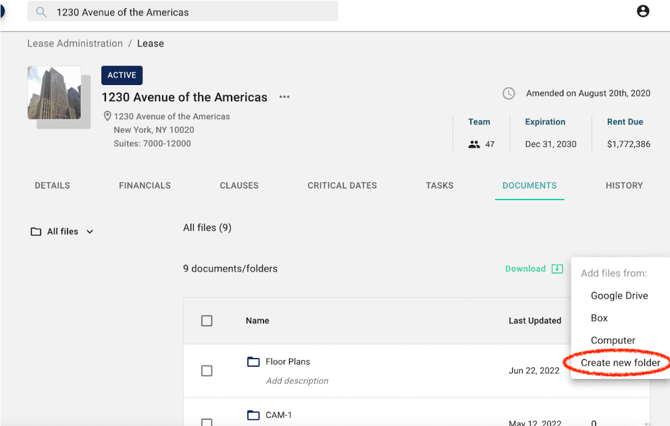This screenshot has width=670, height=426.
Task: Select Create new folder from menu
Action: click(x=620, y=363)
